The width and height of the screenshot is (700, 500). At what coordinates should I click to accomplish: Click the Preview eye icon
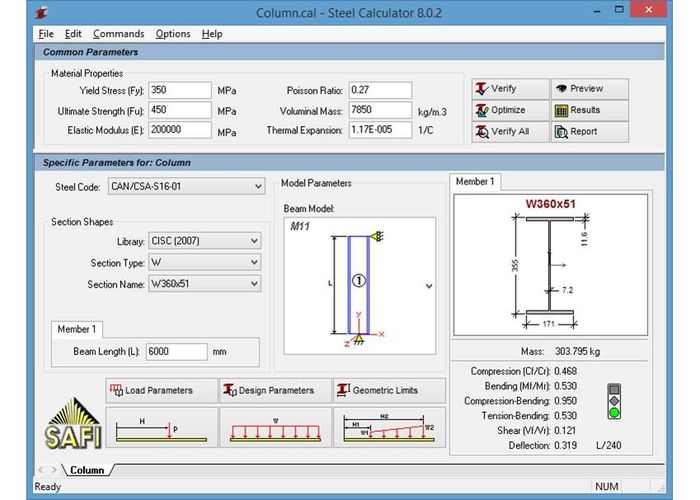pyautogui.click(x=561, y=88)
